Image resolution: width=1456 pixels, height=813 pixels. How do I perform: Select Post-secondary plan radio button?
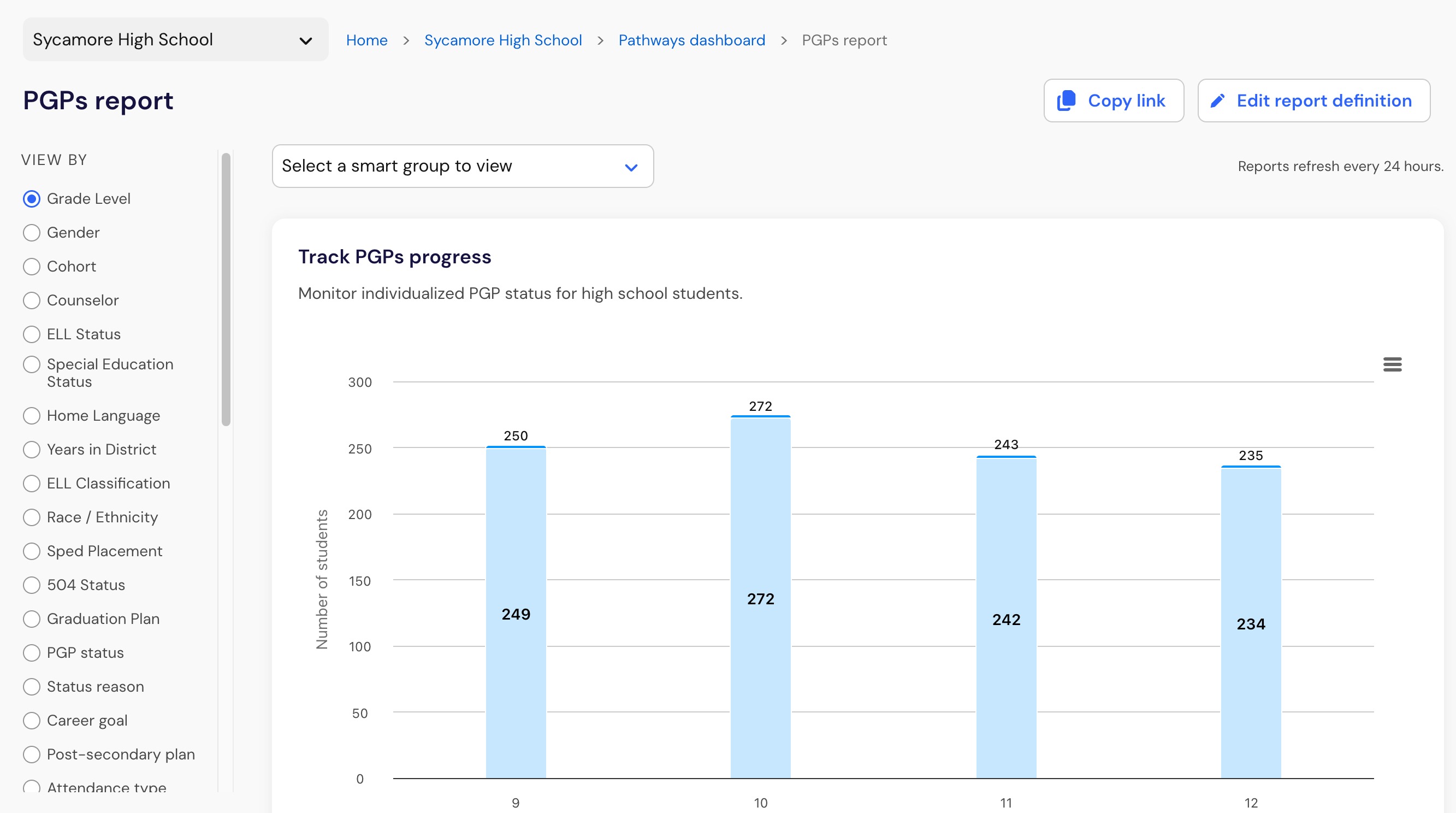32,755
